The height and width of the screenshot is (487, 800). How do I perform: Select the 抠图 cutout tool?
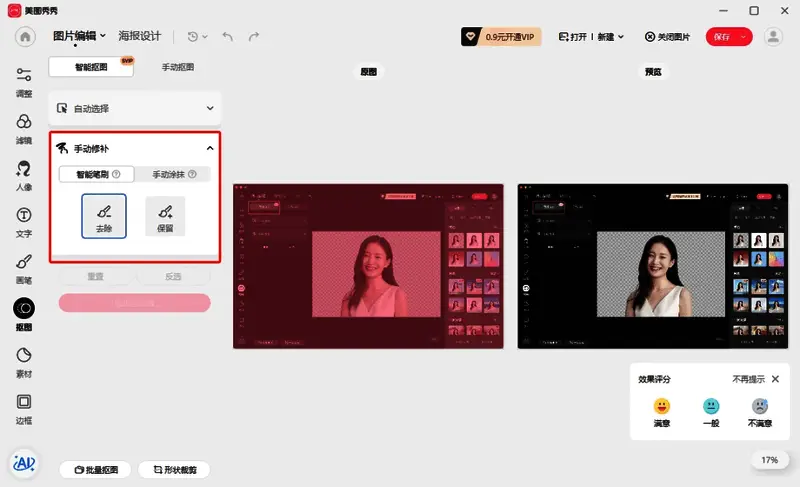[24, 315]
